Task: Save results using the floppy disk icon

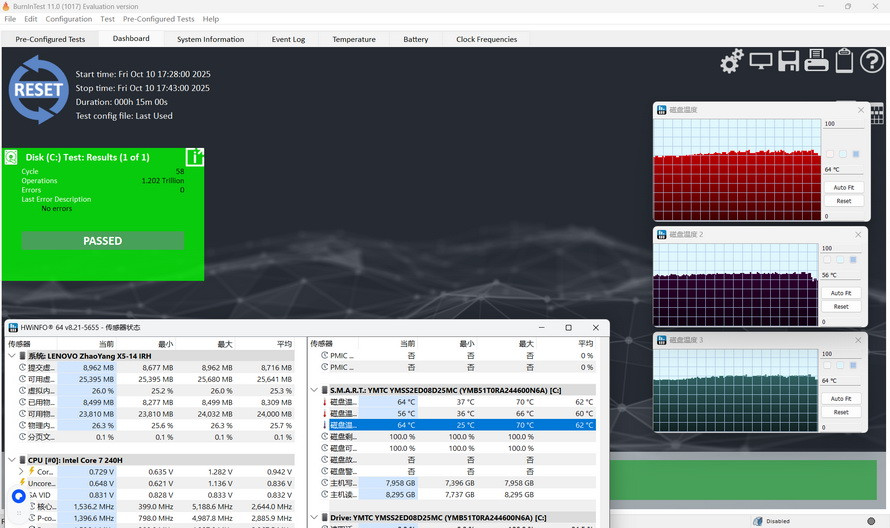Action: coord(788,61)
